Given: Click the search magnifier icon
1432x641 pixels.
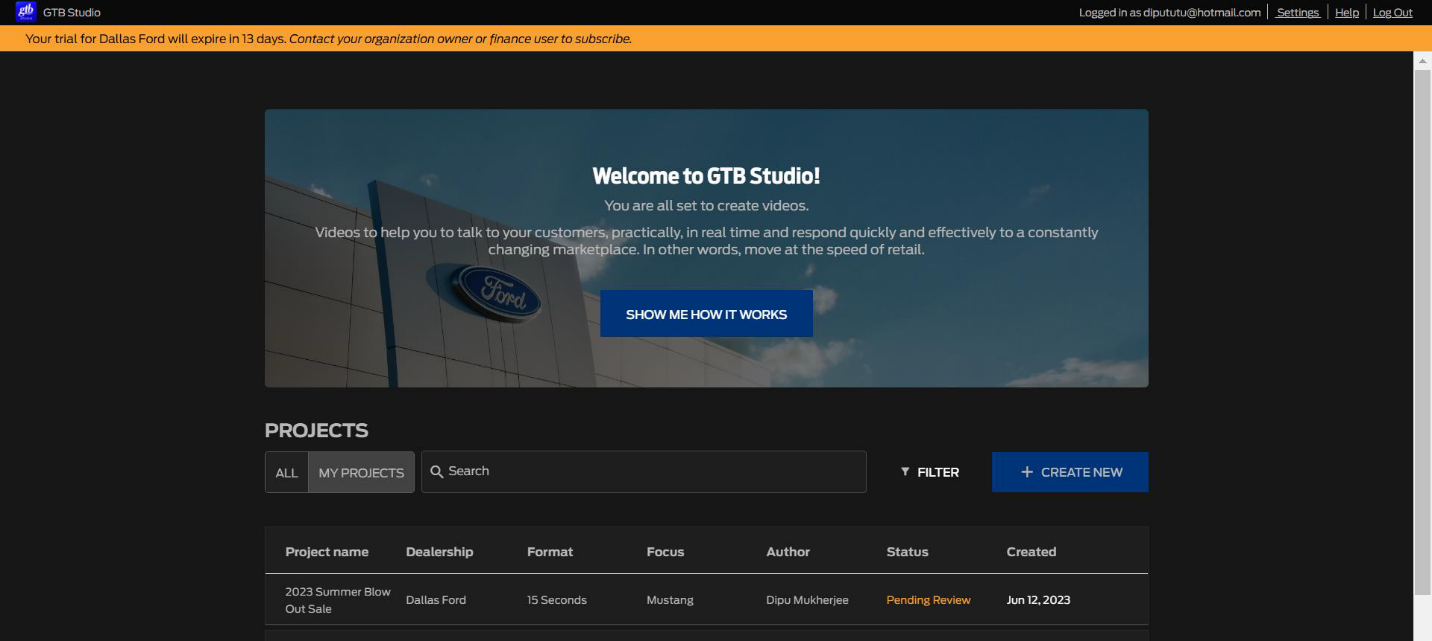Looking at the screenshot, I should 437,472.
